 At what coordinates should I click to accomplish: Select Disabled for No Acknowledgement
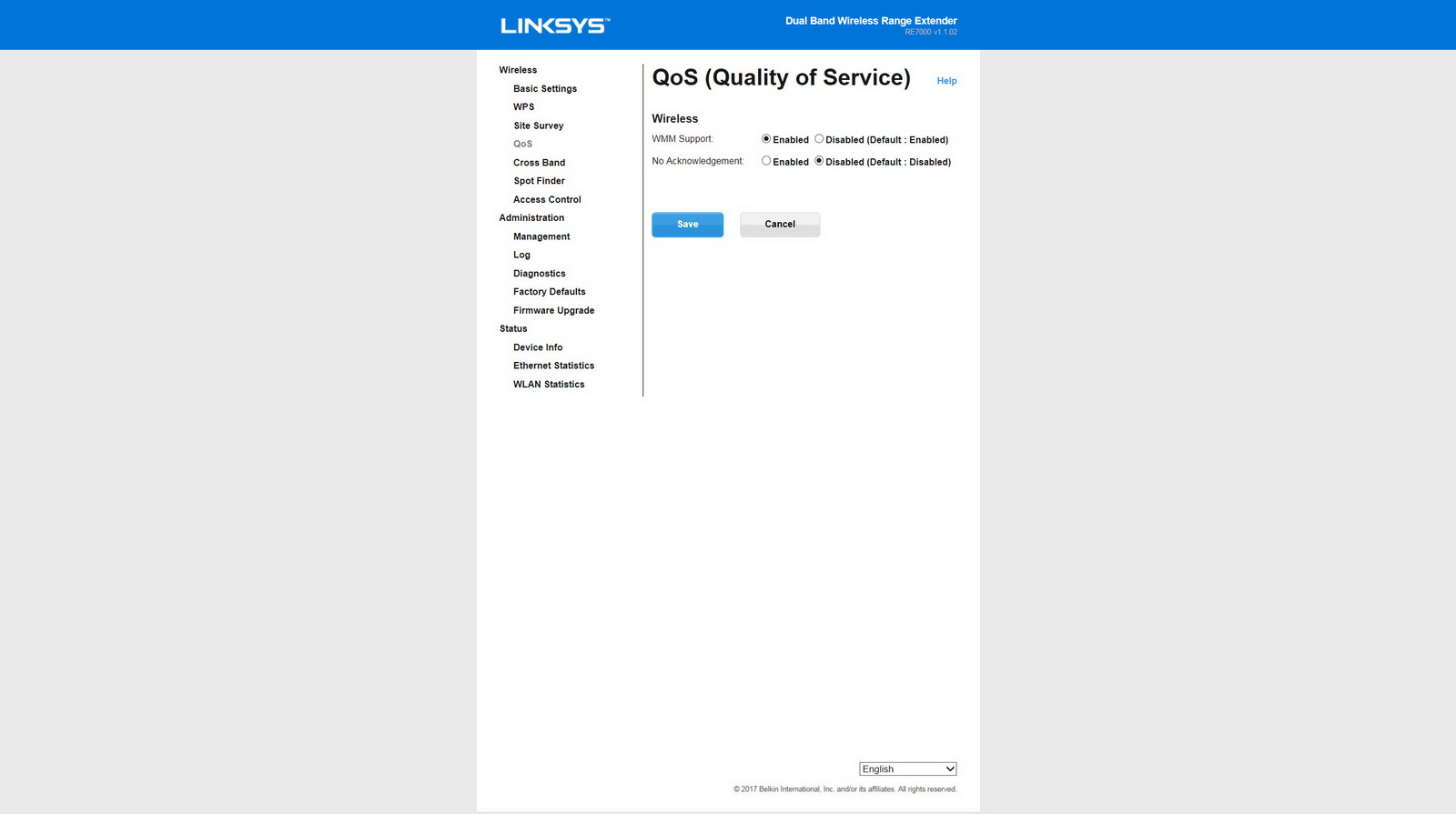pos(819,161)
